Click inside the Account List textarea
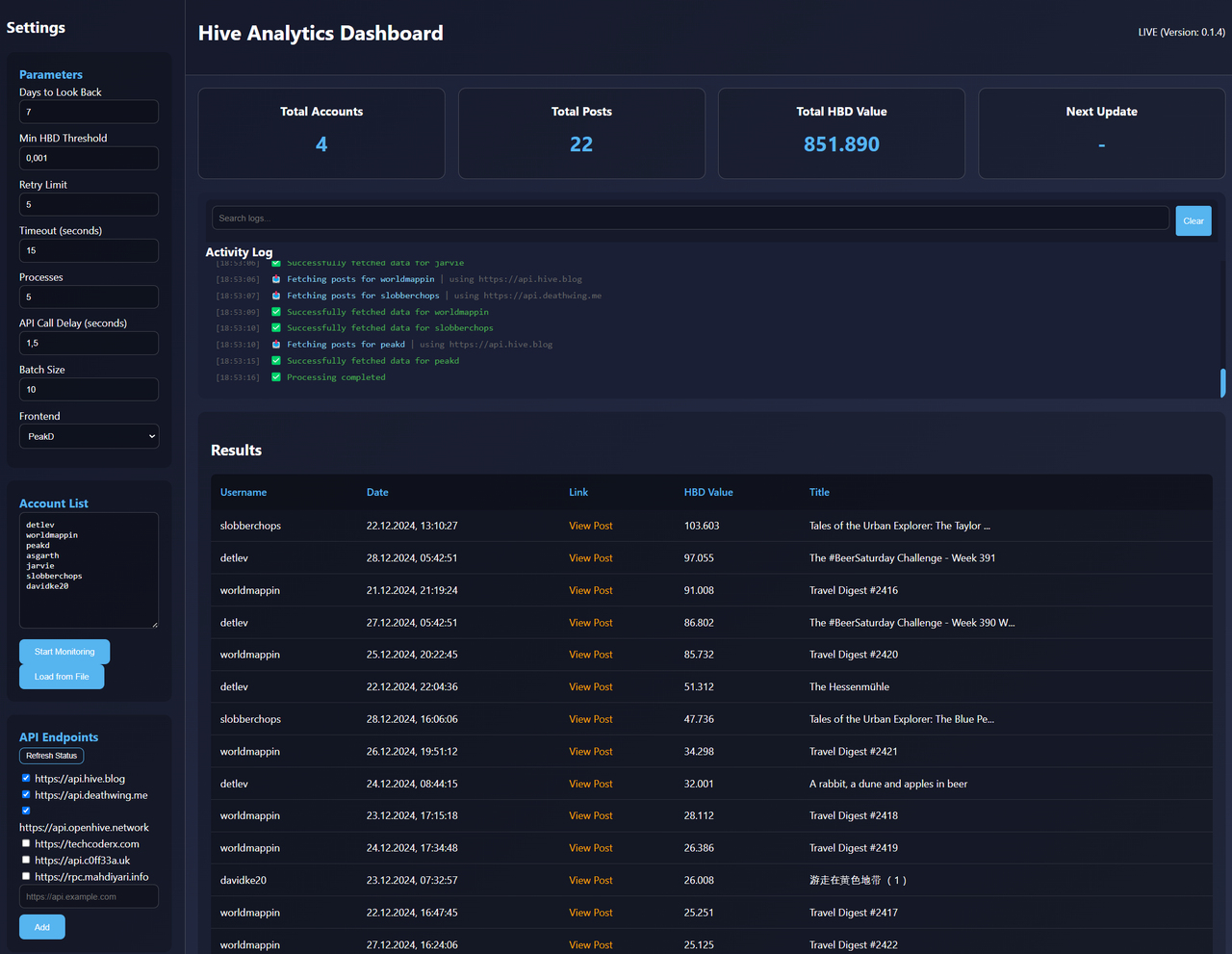Screen dimensions: 1232x954 (x=89, y=570)
